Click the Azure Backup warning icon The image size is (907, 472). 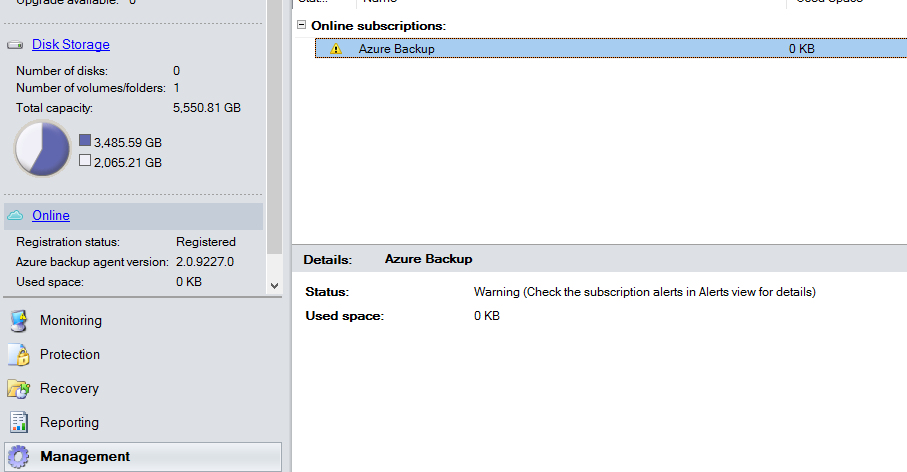pyautogui.click(x=335, y=49)
